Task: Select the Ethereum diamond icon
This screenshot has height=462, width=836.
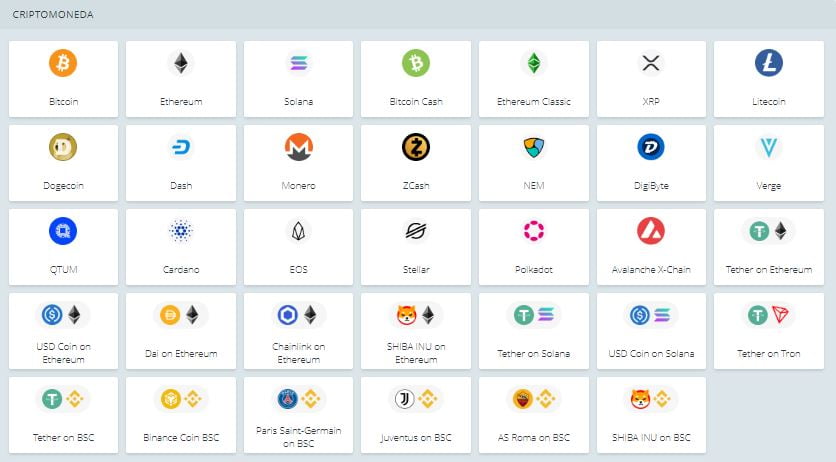Action: tap(181, 63)
